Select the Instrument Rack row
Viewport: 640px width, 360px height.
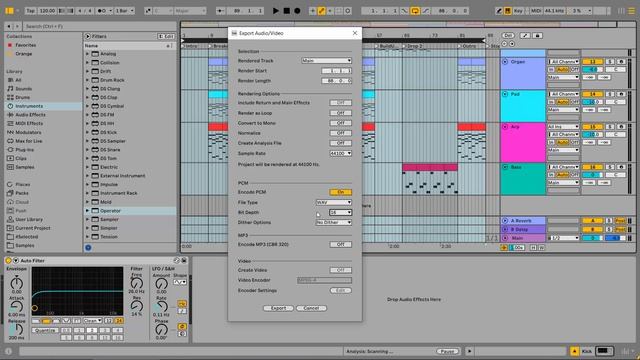130,193
